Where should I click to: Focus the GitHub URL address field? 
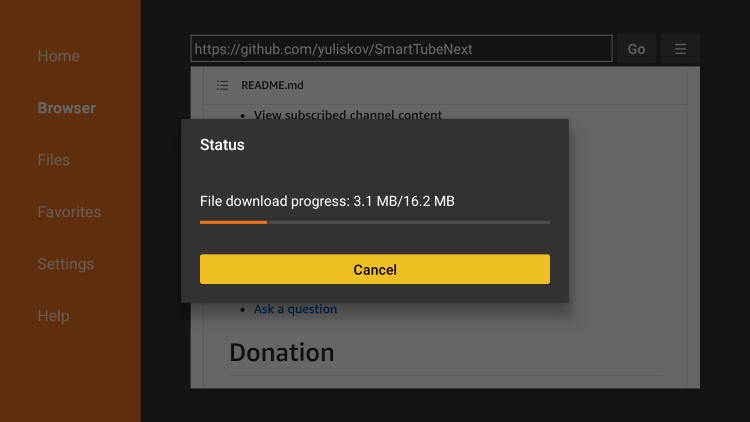pyautogui.click(x=401, y=48)
